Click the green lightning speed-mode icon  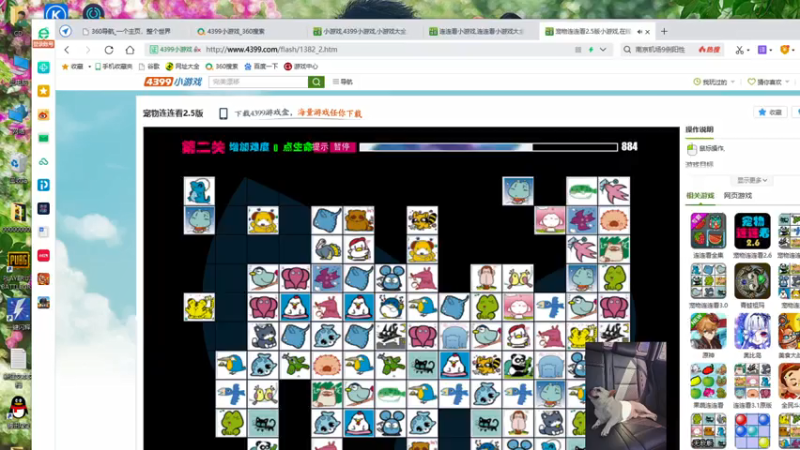tap(591, 49)
